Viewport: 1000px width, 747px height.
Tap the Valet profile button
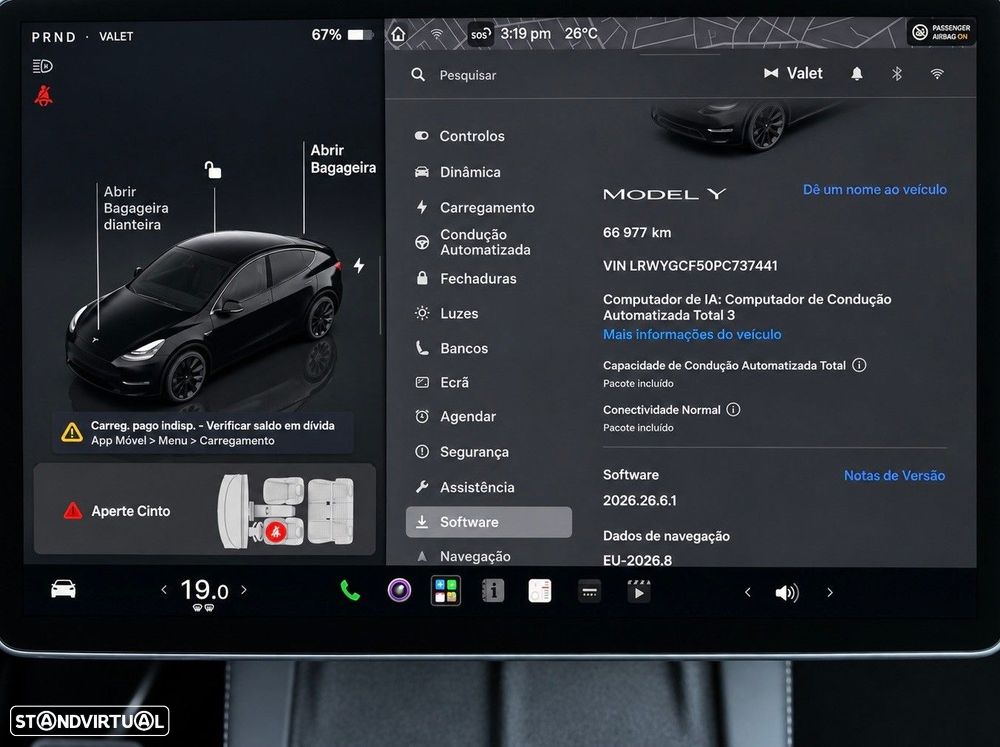(793, 73)
